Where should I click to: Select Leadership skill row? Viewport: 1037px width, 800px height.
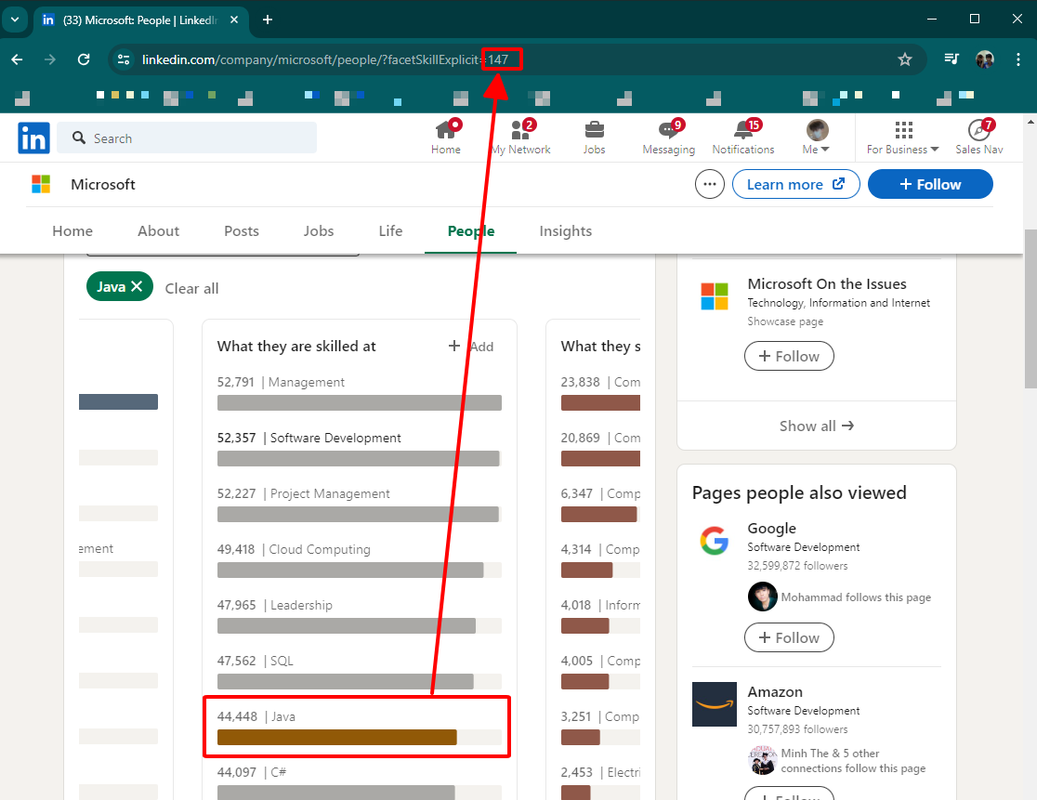pos(359,616)
